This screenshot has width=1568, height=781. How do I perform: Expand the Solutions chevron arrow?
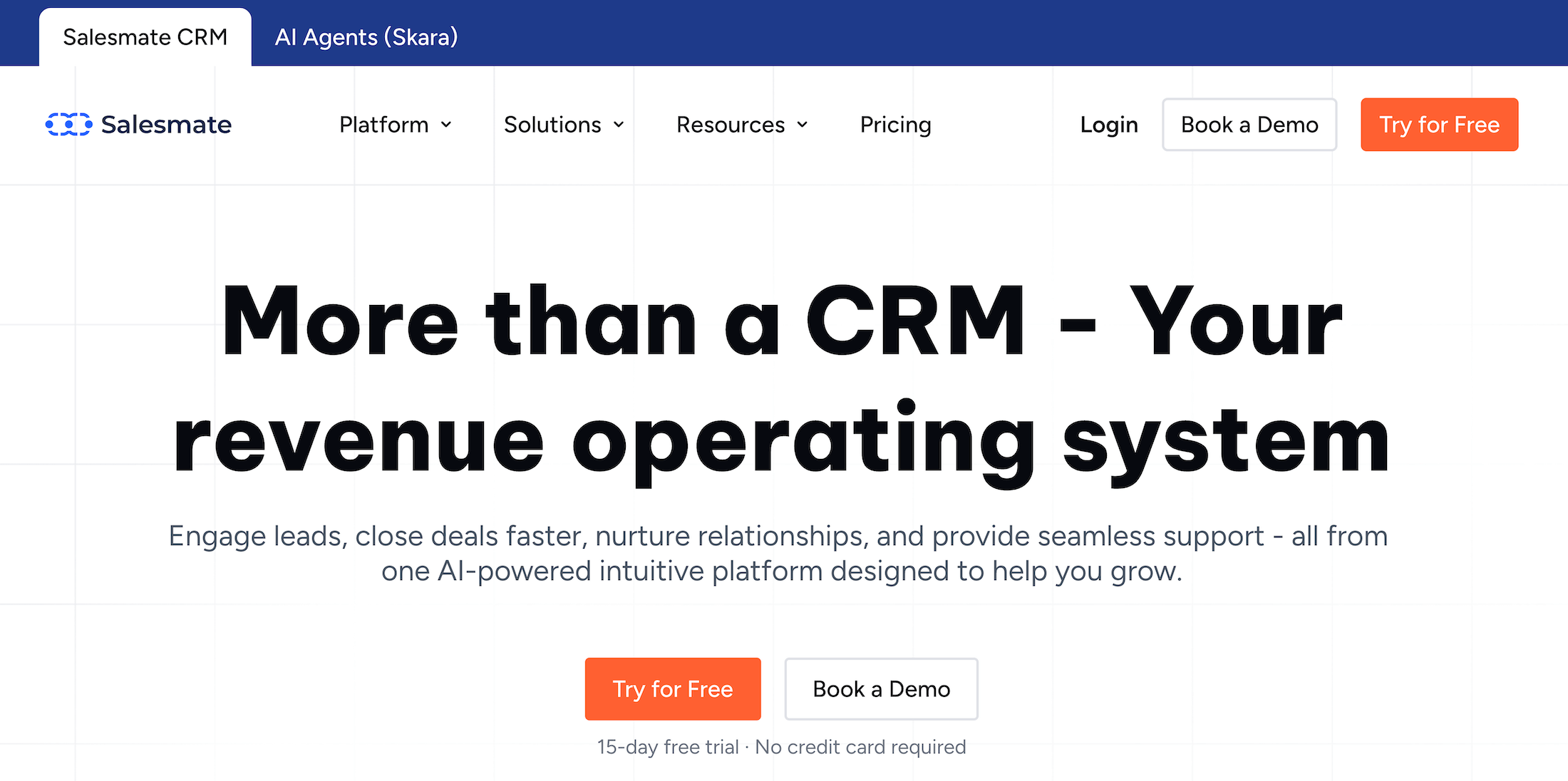[x=617, y=125]
